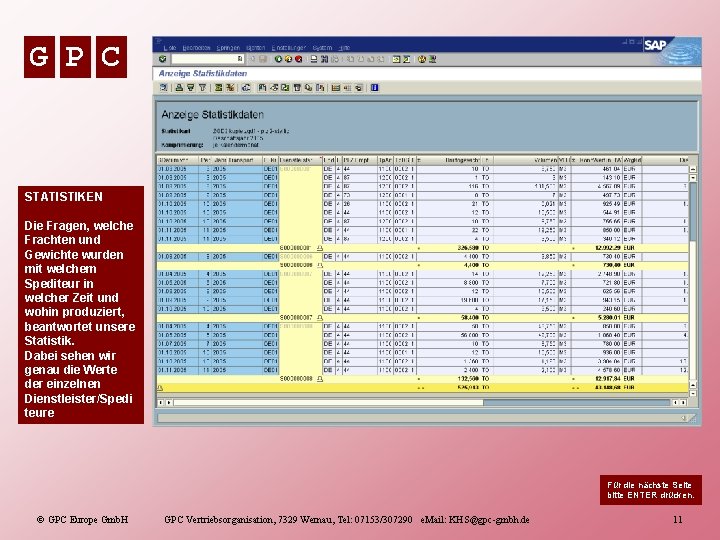The height and width of the screenshot is (540, 720).
Task: Click the Save diskette icon in standard toolbar
Action: pyautogui.click(x=263, y=59)
